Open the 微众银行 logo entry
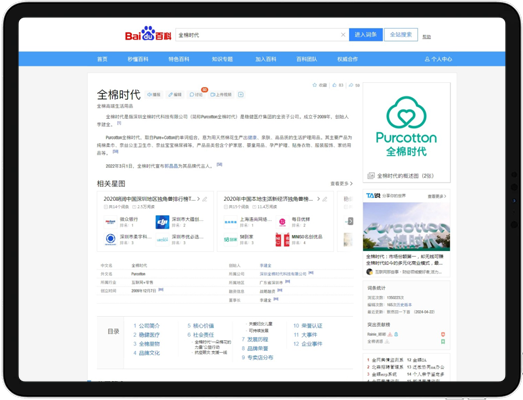Image resolution: width=523 pixels, height=400 pixels. pyautogui.click(x=110, y=222)
